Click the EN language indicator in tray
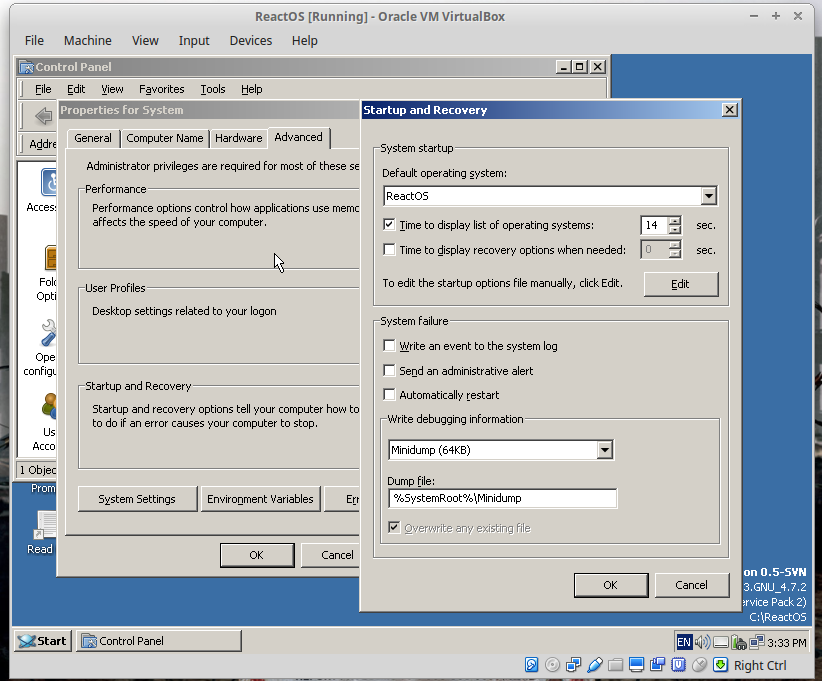This screenshot has height=681, width=822. pos(684,642)
